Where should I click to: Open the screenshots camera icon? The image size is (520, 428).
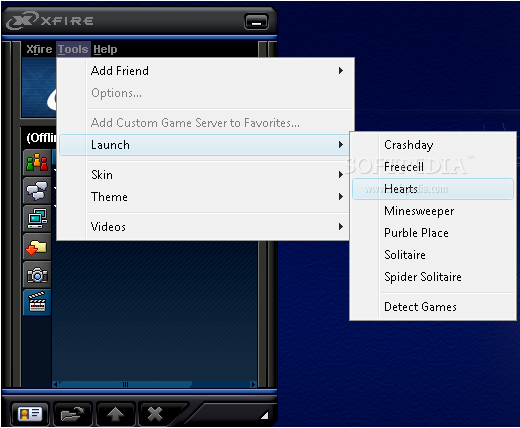point(37,275)
